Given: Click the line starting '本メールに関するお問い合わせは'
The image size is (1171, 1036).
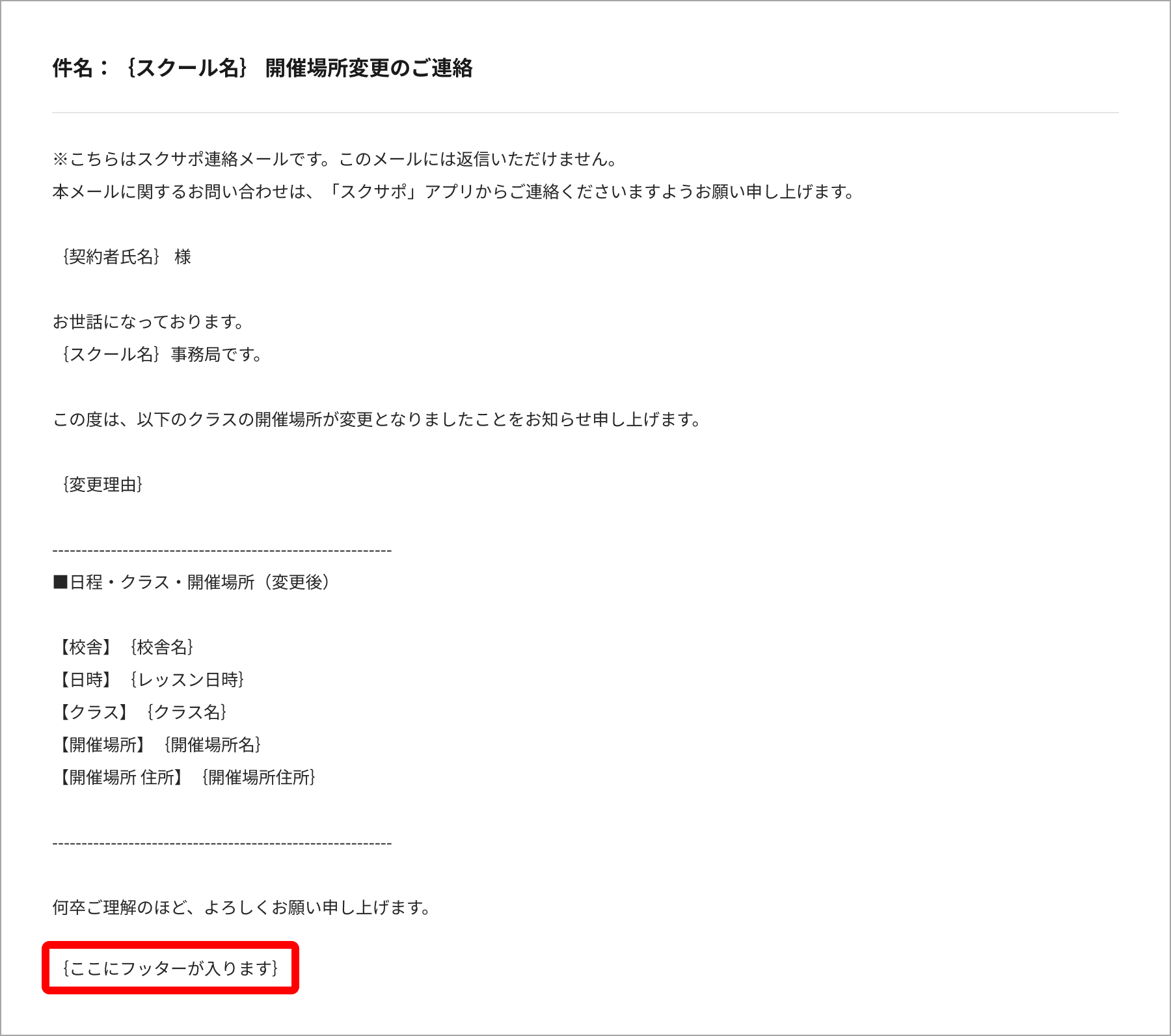Looking at the screenshot, I should point(453,192).
